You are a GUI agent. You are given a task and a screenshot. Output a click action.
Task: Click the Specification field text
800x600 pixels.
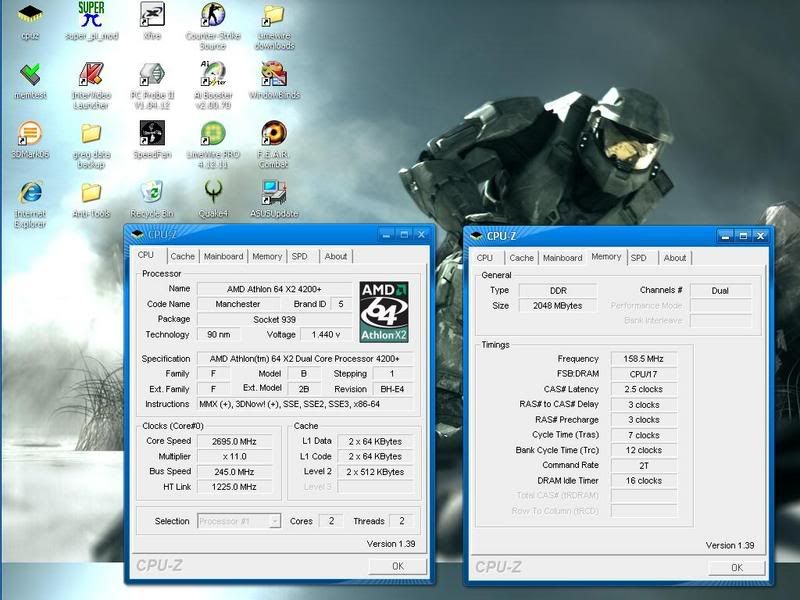point(305,359)
